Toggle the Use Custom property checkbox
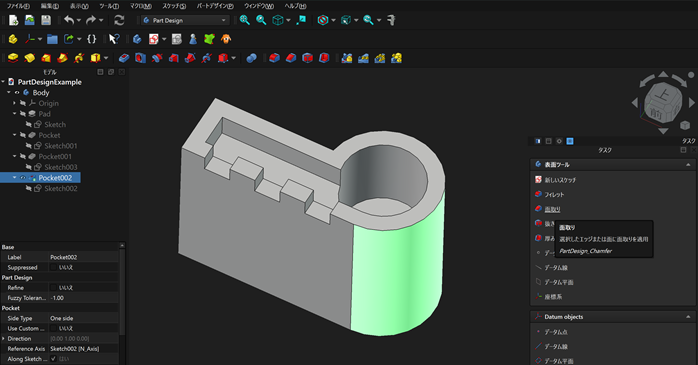Image resolution: width=698 pixels, height=365 pixels. (x=53, y=328)
